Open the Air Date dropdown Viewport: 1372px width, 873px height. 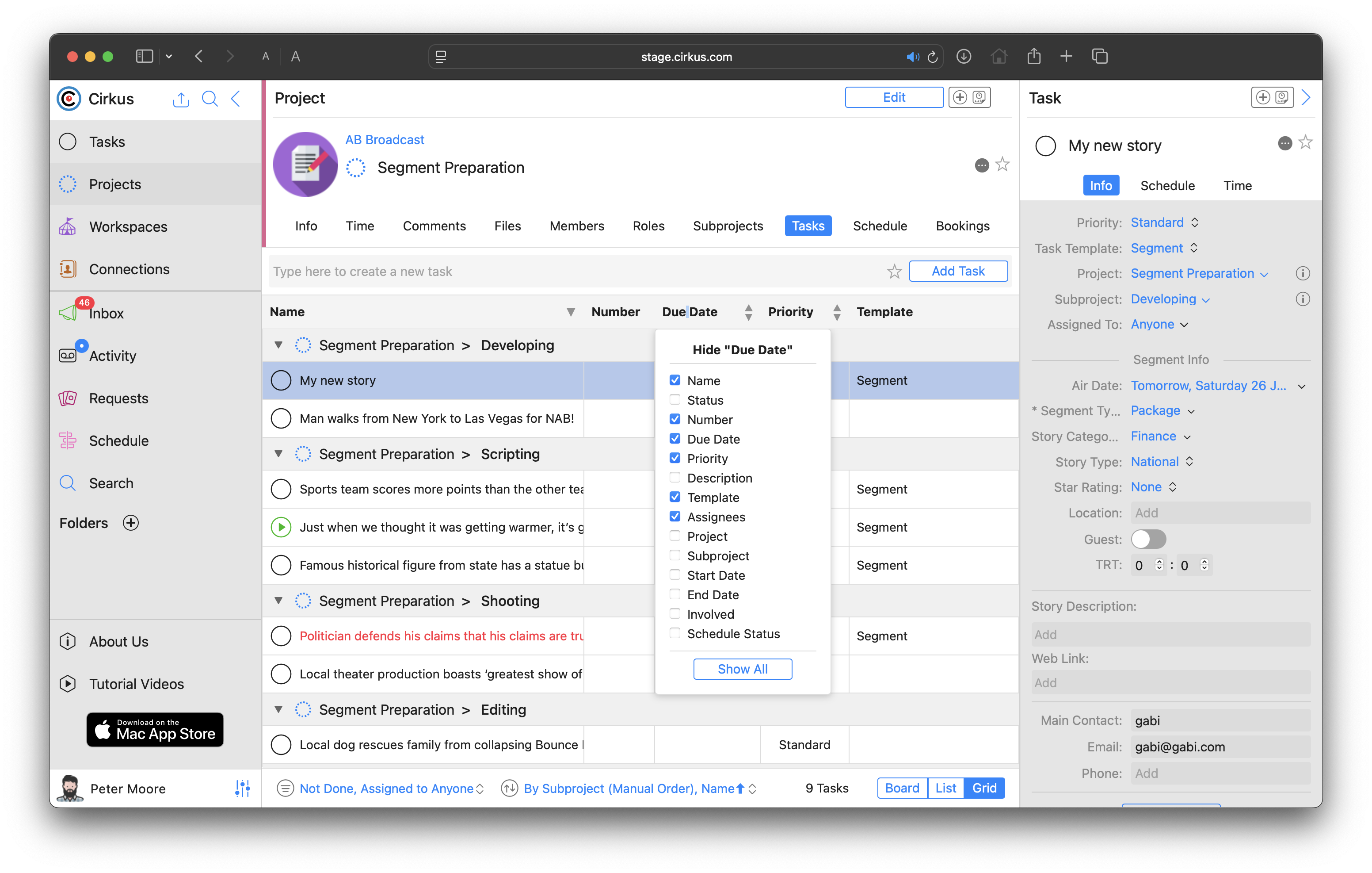point(1301,386)
